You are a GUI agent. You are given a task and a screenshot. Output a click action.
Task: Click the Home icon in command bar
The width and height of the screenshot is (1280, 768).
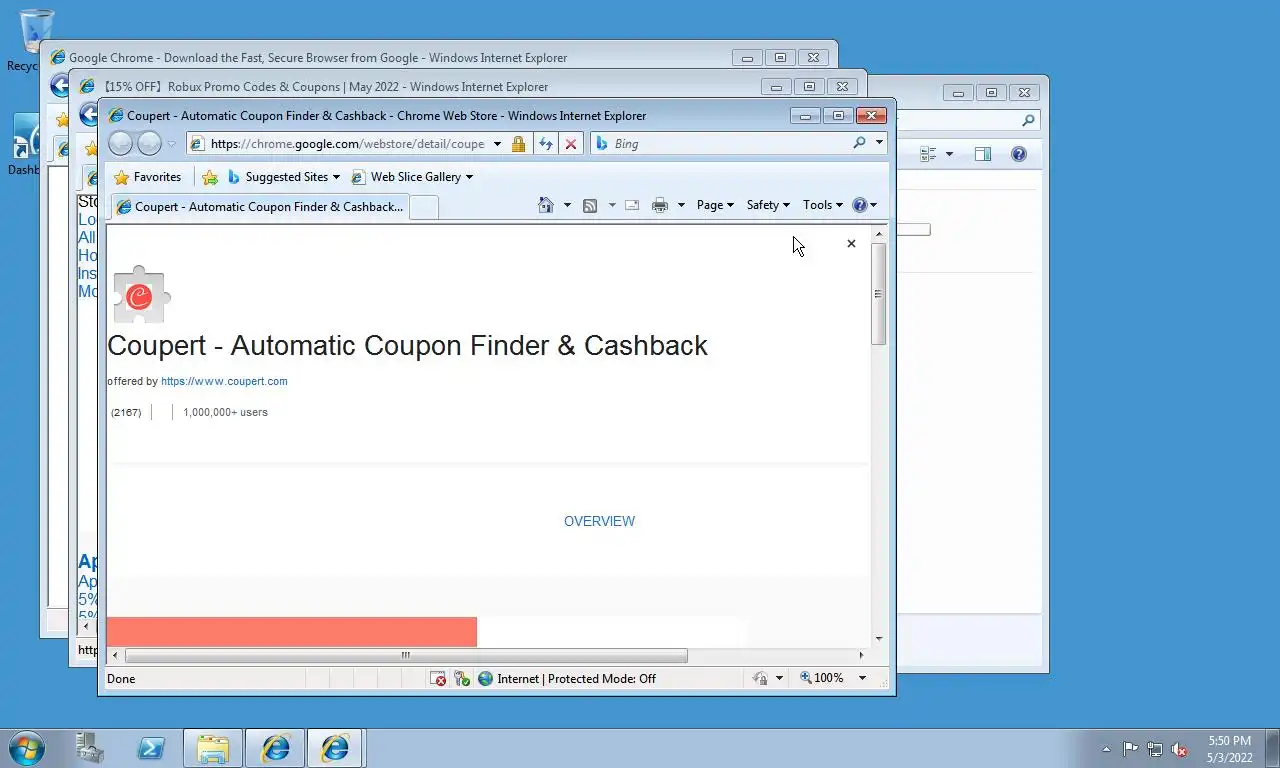[x=546, y=205]
